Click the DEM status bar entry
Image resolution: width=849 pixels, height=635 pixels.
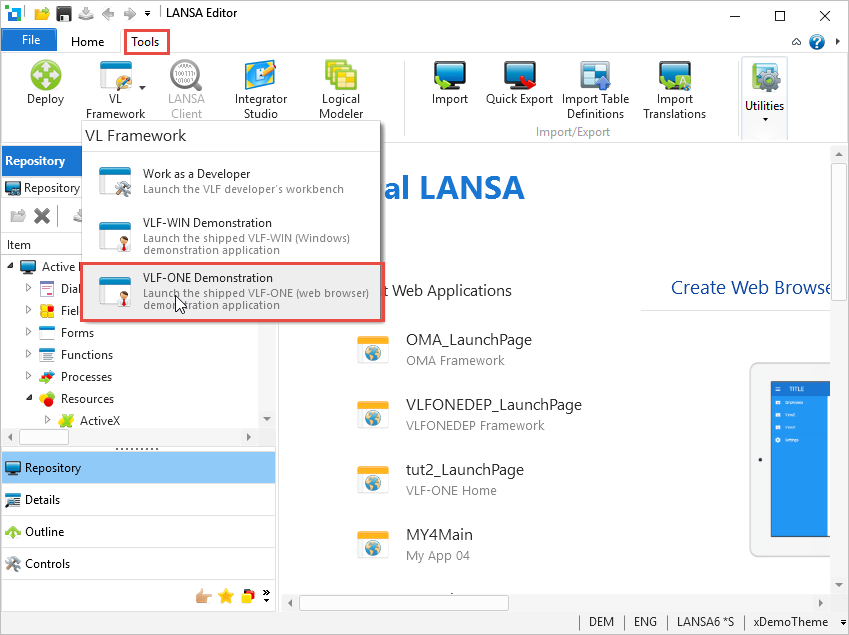pos(601,622)
